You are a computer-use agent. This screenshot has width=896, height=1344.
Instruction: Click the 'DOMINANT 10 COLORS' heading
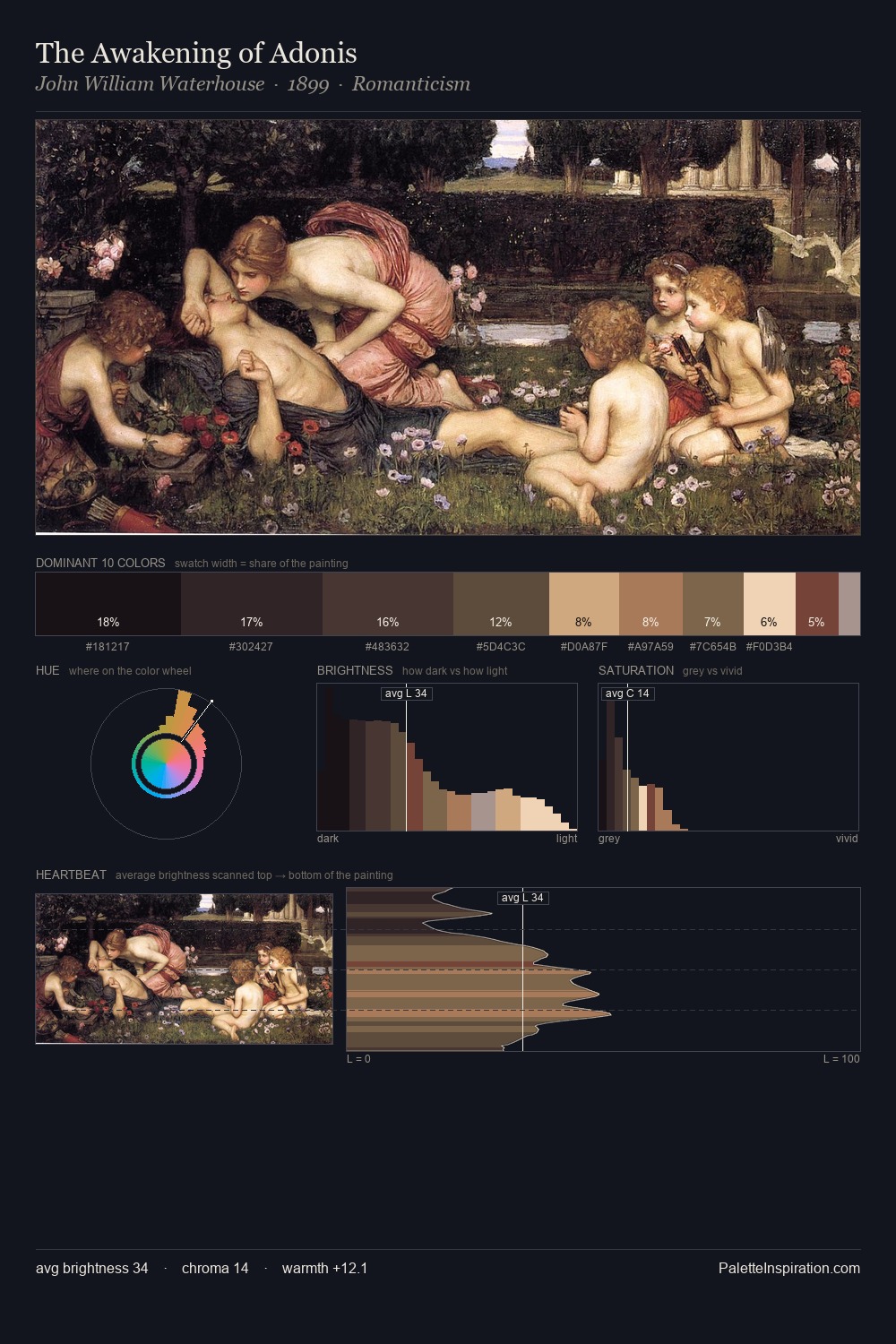coord(100,563)
